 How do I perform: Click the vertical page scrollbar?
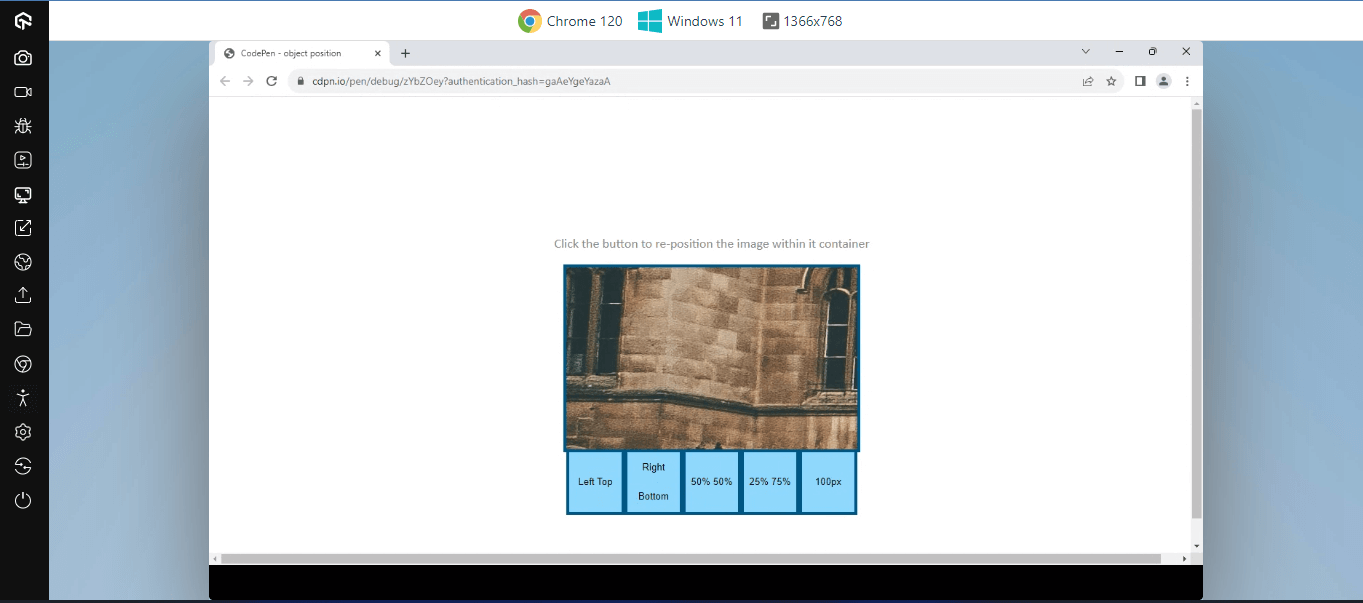(x=1196, y=313)
